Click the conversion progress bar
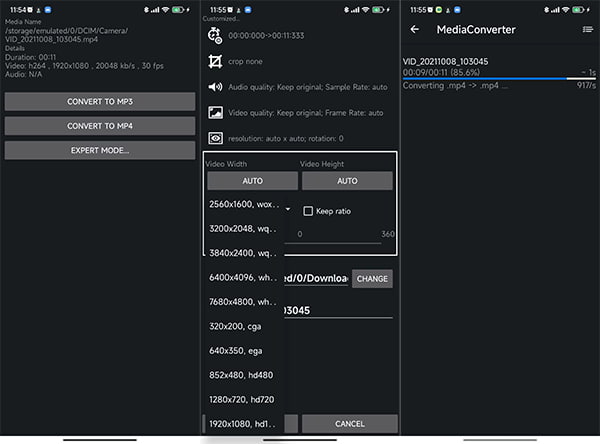The image size is (600, 444). point(499,78)
